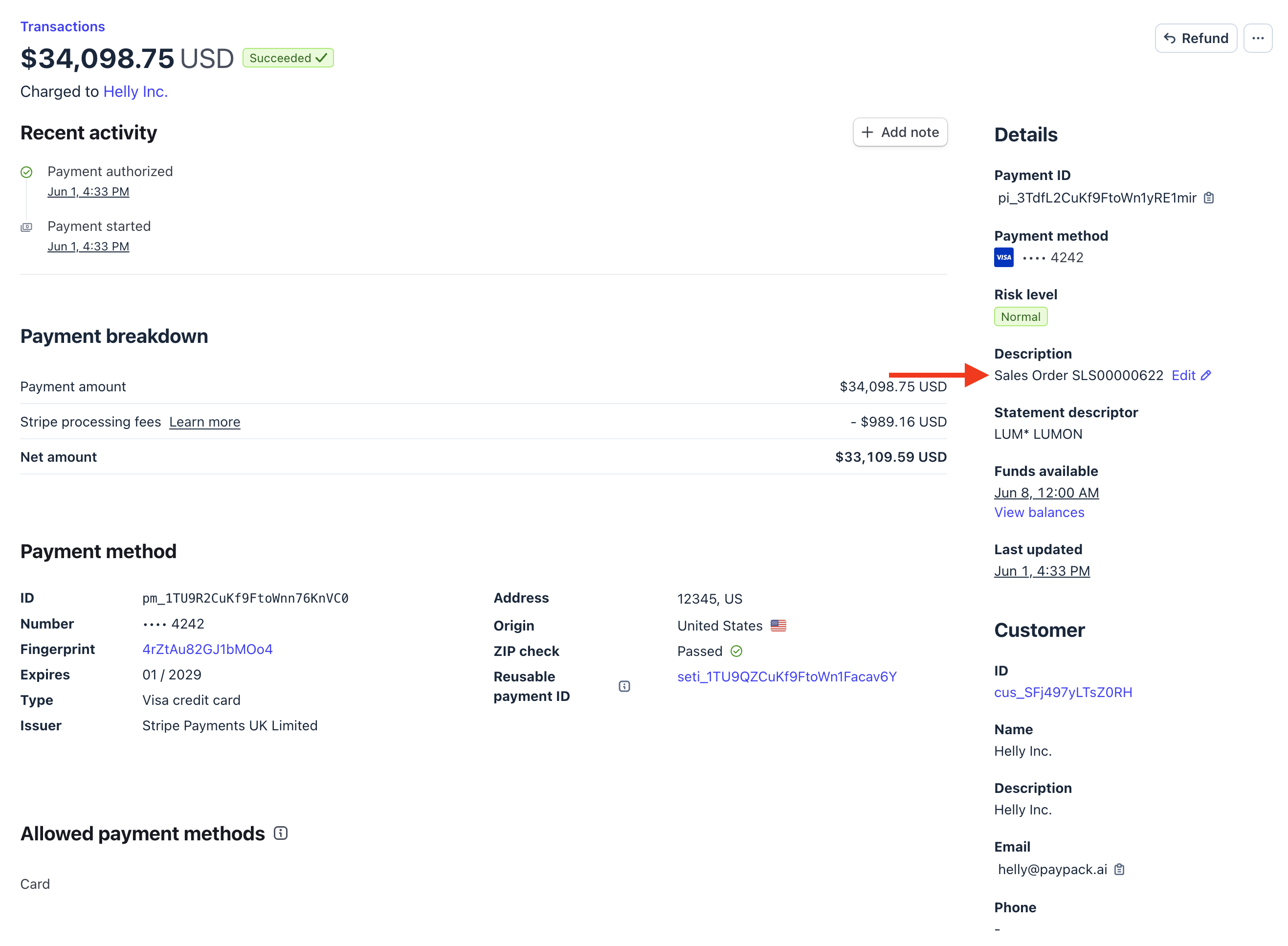Click Payment authorized timestamp Jun 1, 4:33 PM

88,192
